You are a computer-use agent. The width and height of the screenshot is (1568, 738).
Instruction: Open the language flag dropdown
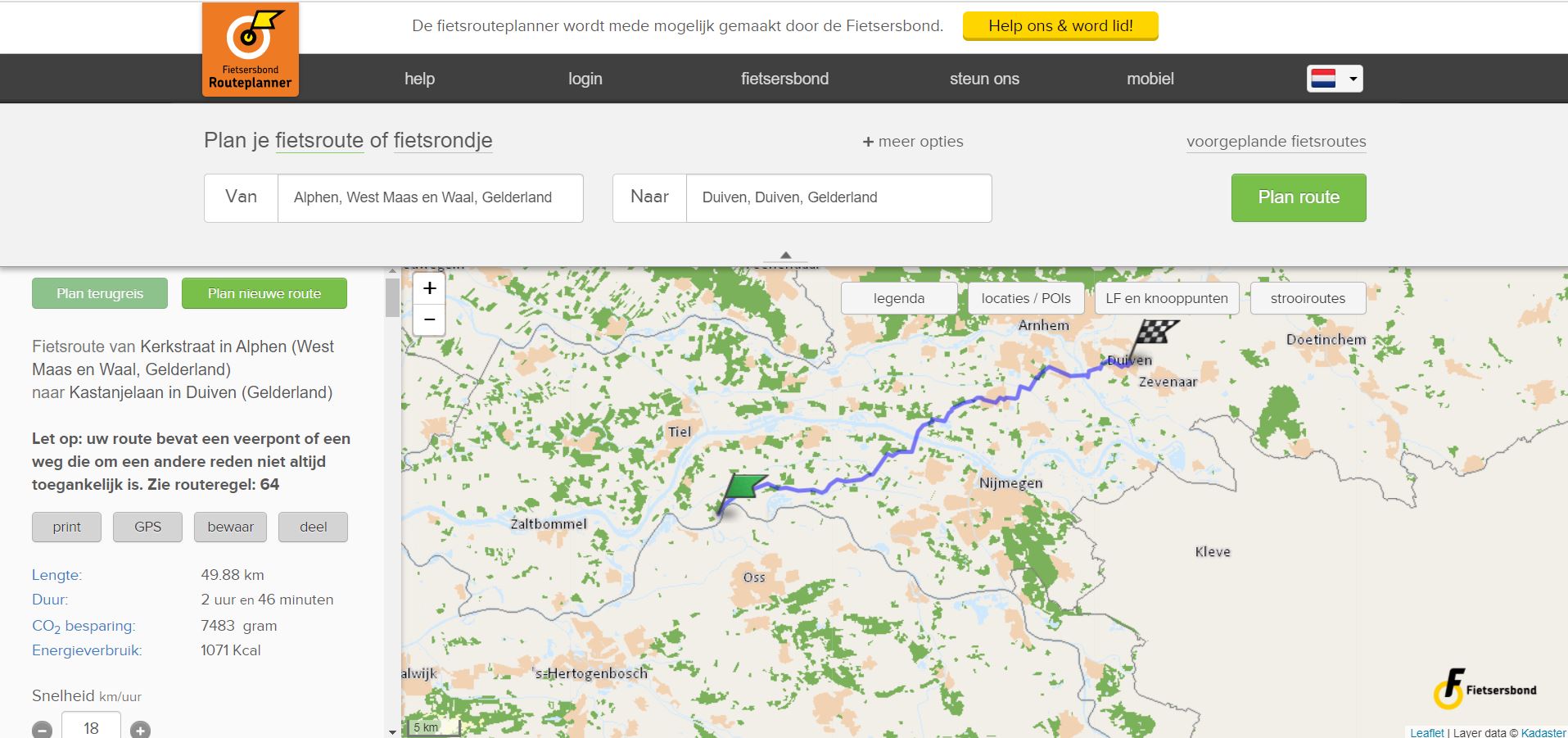coord(1334,79)
